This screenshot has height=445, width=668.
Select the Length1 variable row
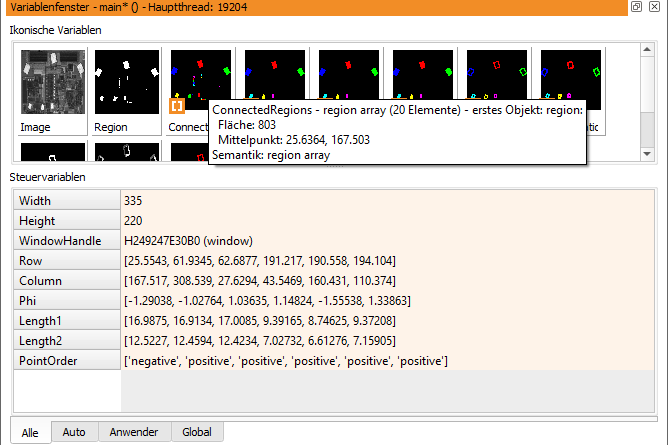click(x=334, y=321)
